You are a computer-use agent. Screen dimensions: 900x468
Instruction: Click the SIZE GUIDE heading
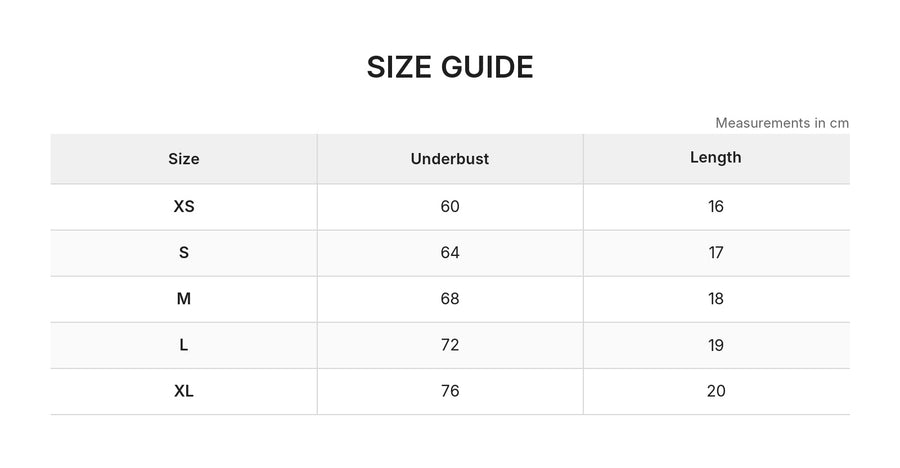click(450, 67)
